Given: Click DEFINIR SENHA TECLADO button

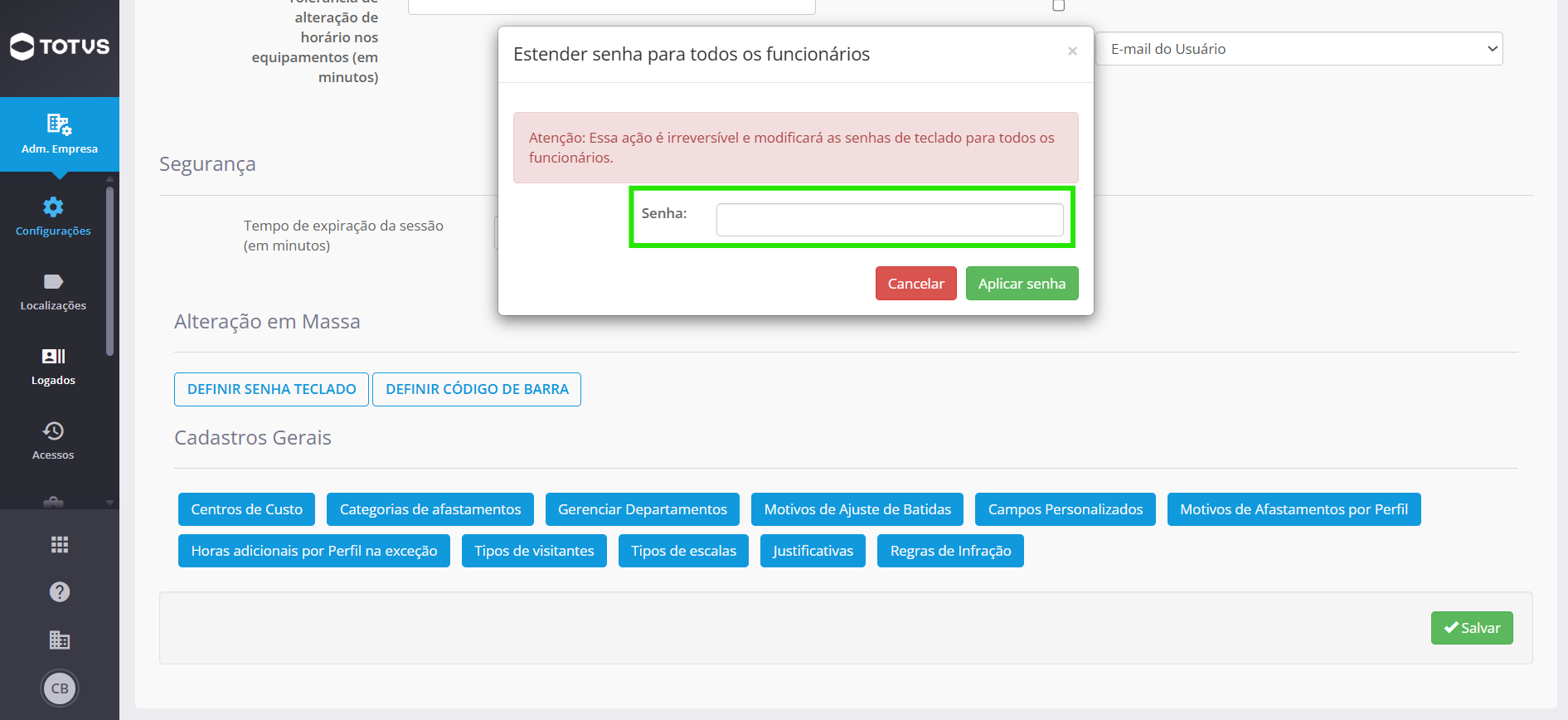Looking at the screenshot, I should (272, 389).
